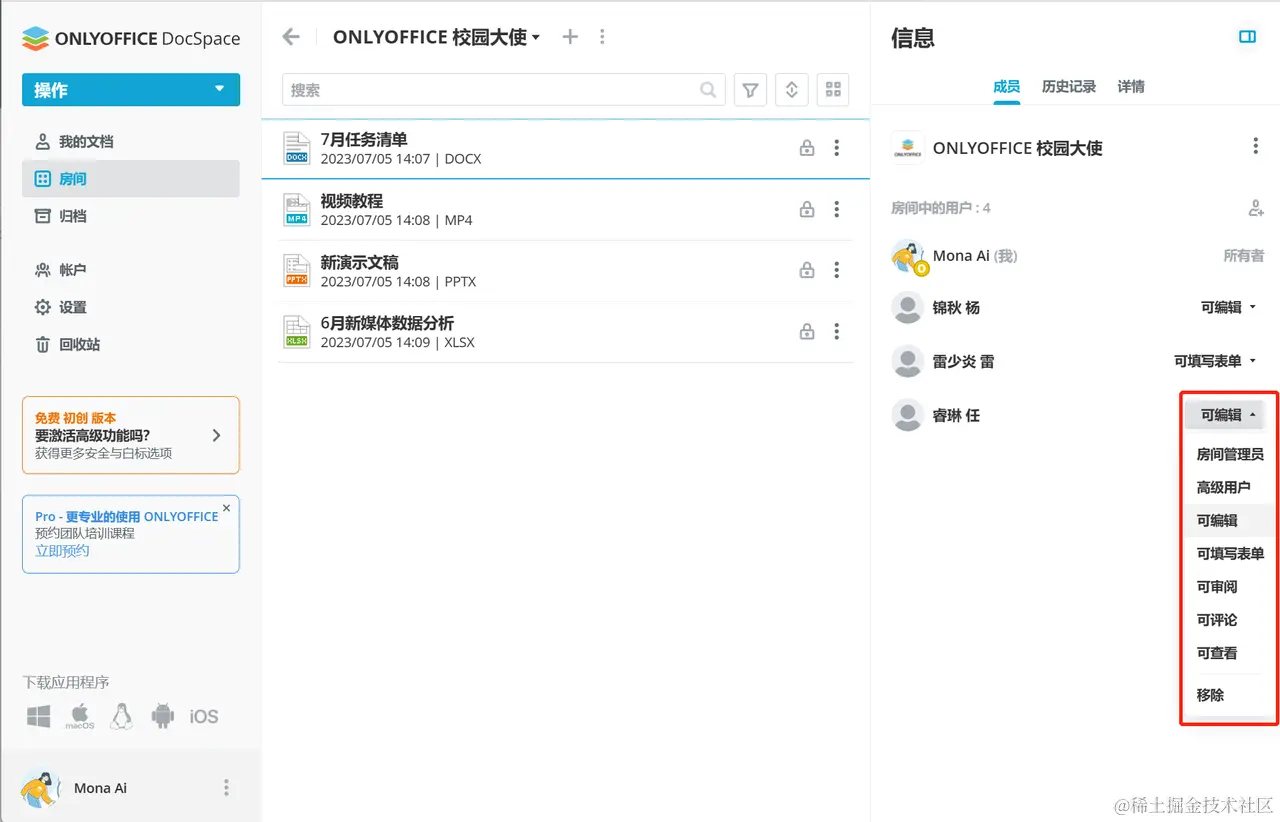This screenshot has height=822, width=1280.
Task: Expand the 操作 dropdown button
Action: click(x=219, y=89)
